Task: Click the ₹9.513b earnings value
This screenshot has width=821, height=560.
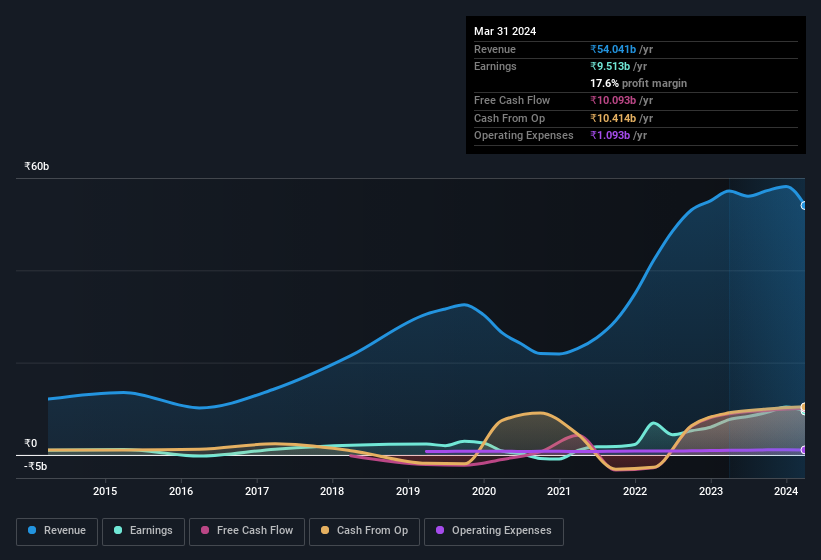Action: tap(610, 66)
